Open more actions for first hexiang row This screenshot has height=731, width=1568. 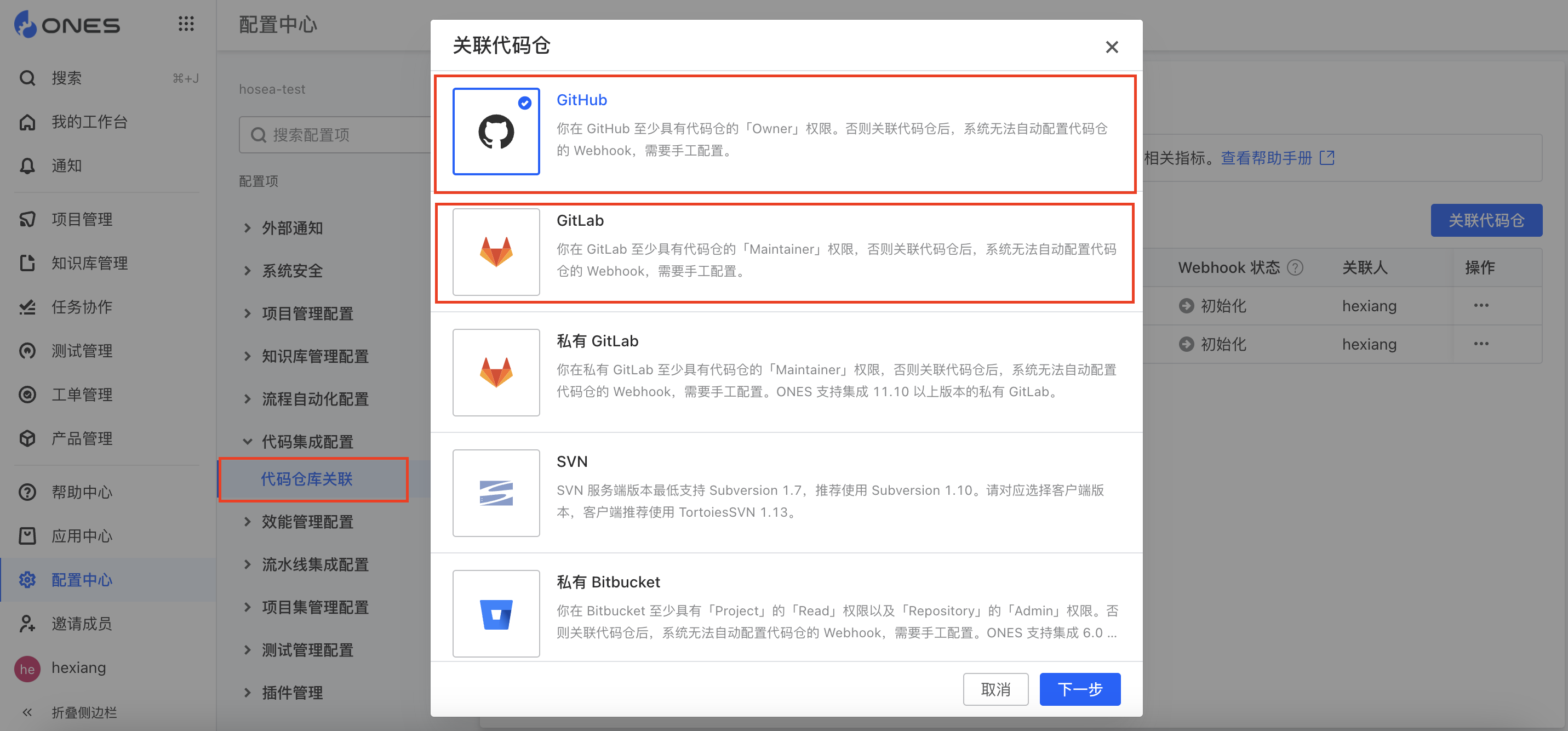[x=1481, y=305]
